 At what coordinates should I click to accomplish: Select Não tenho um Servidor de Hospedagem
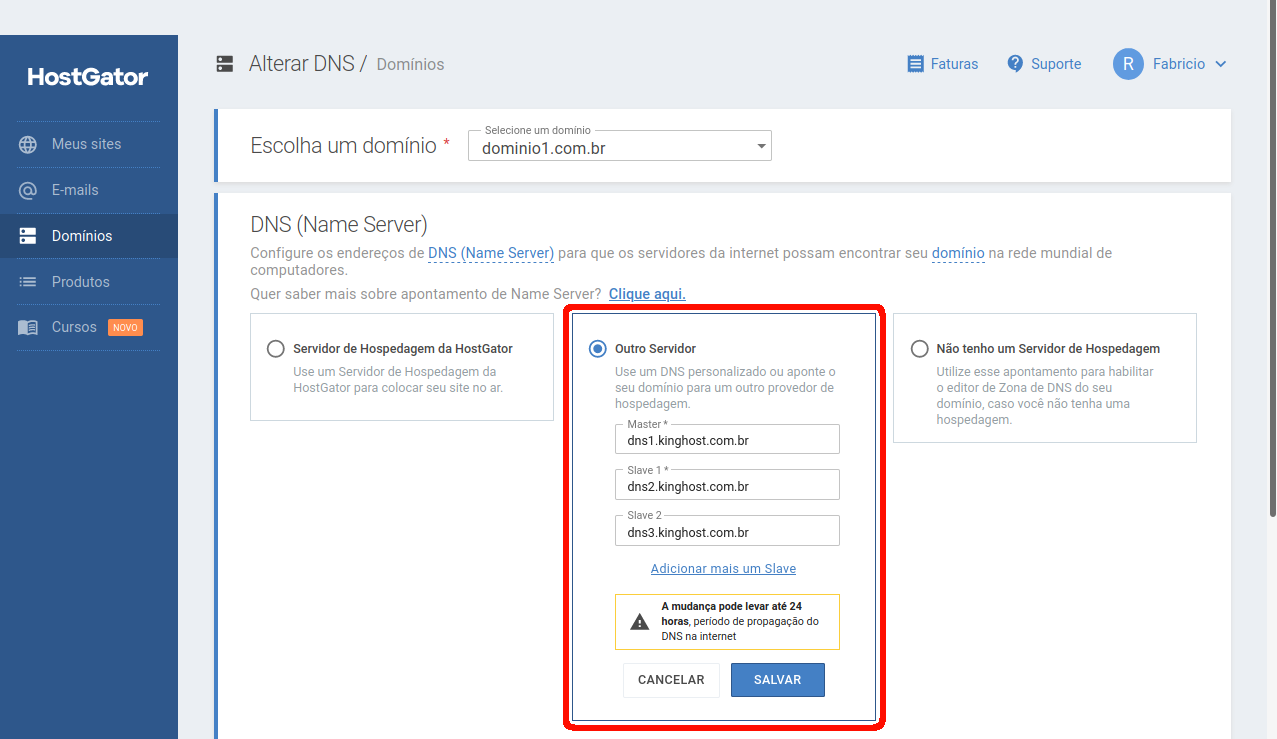point(919,349)
